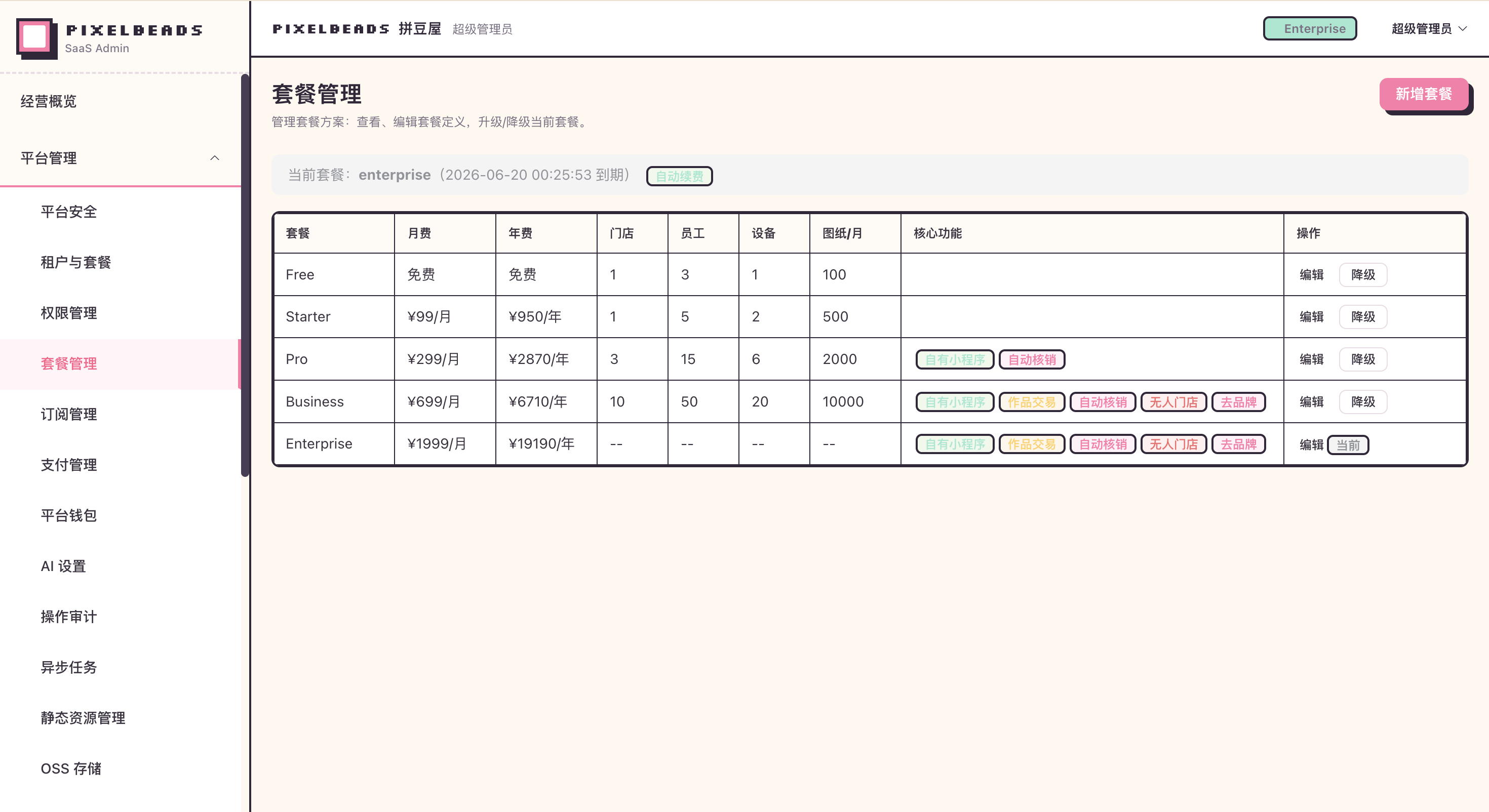The width and height of the screenshot is (1489, 812).
Task: Open the 超级管理员 user dropdown
Action: coord(1428,28)
